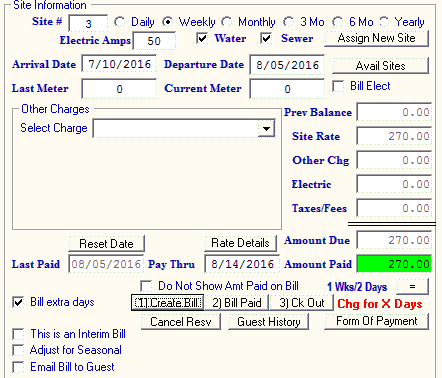Viewport: 442px width, 378px height.
Task: Click the Departure Date field
Action: click(287, 65)
